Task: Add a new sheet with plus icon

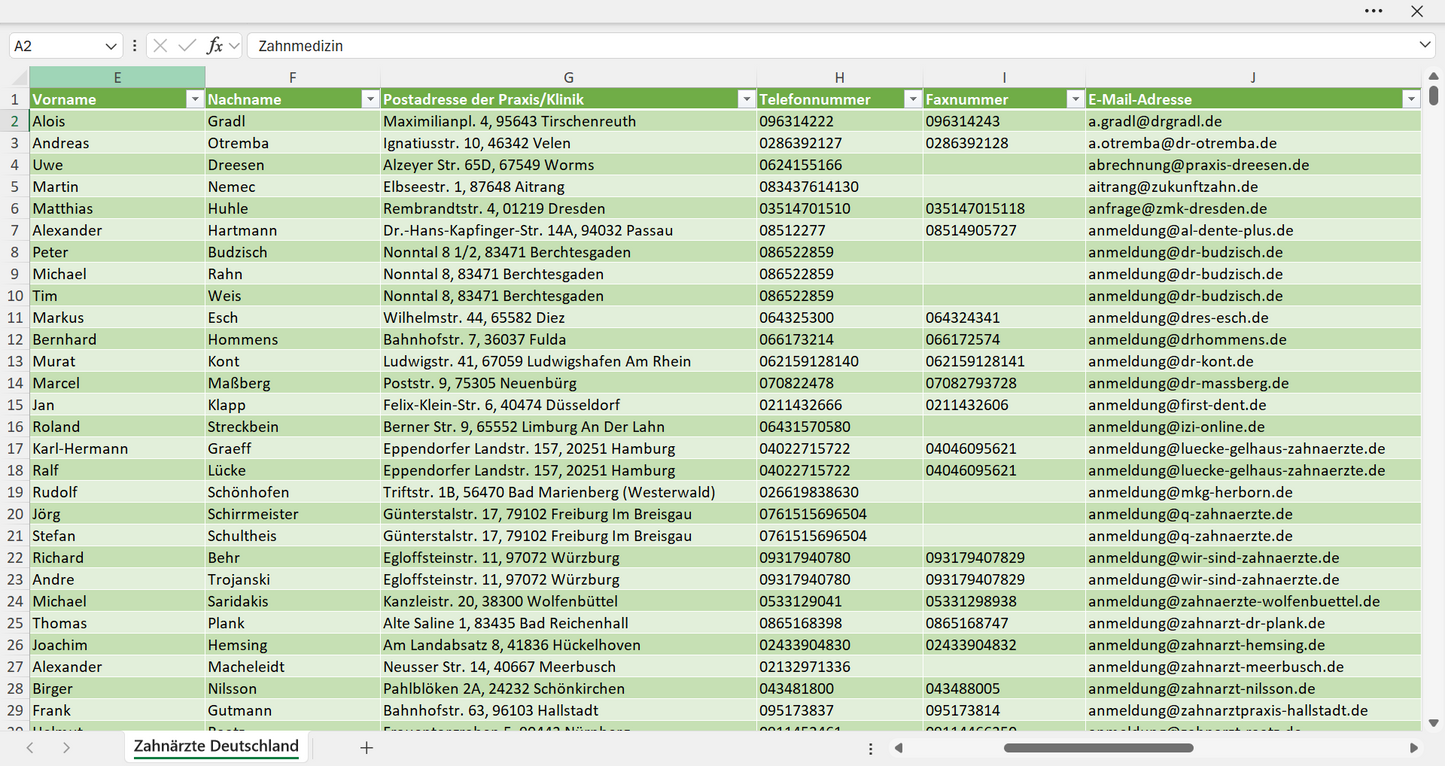Action: click(x=366, y=747)
